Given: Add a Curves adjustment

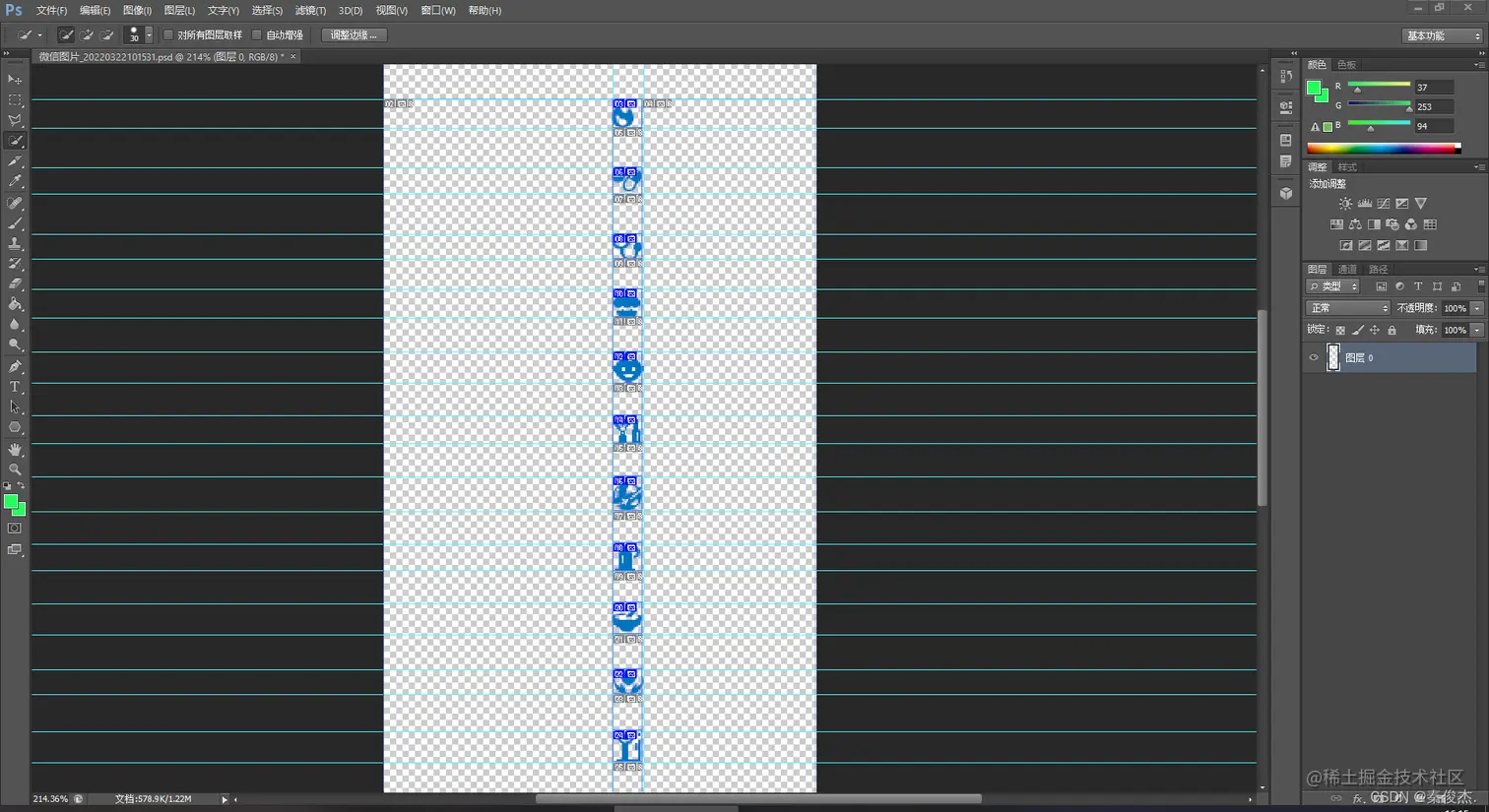Looking at the screenshot, I should (1383, 204).
